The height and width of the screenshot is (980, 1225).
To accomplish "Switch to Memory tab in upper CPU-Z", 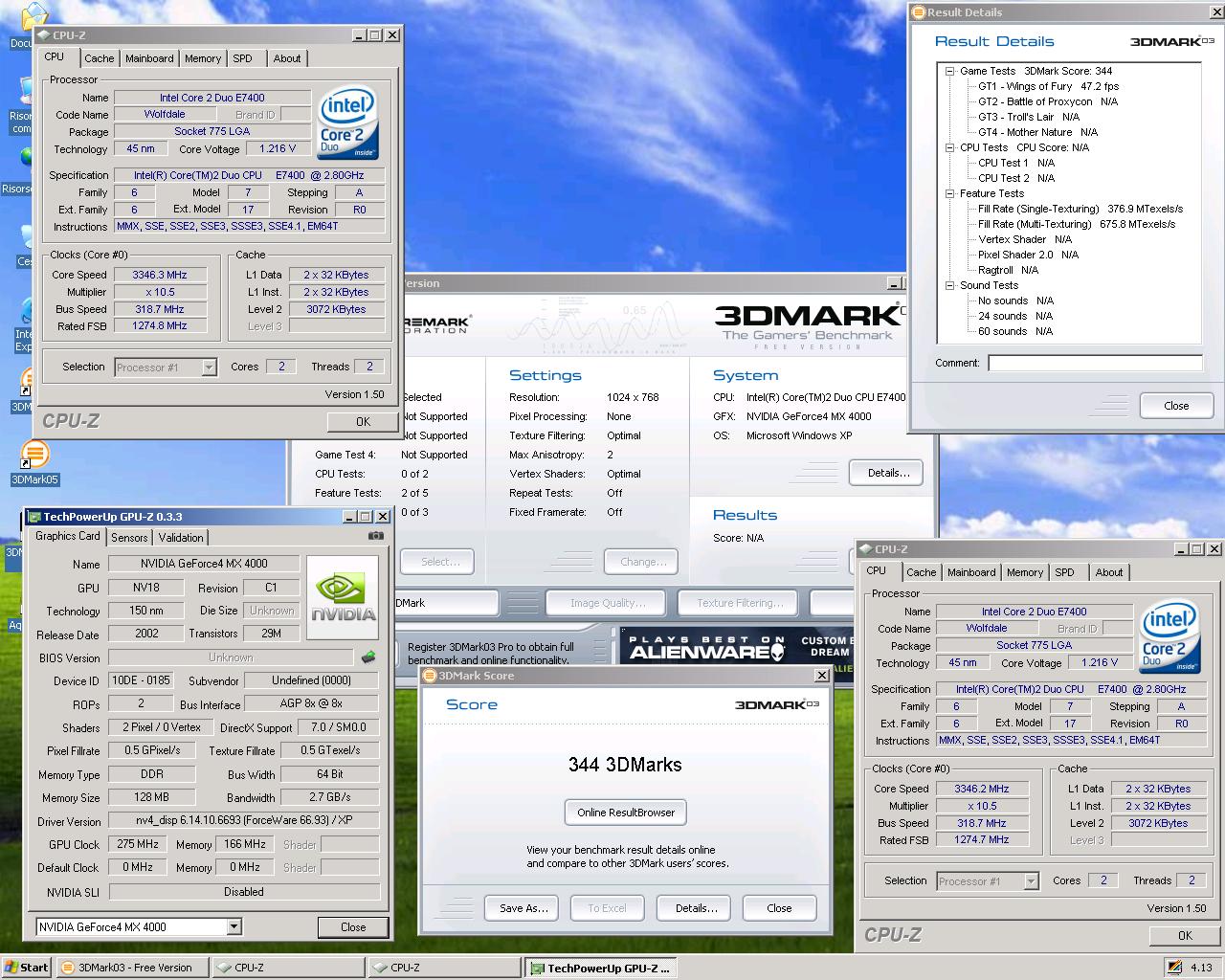I will pyautogui.click(x=203, y=58).
